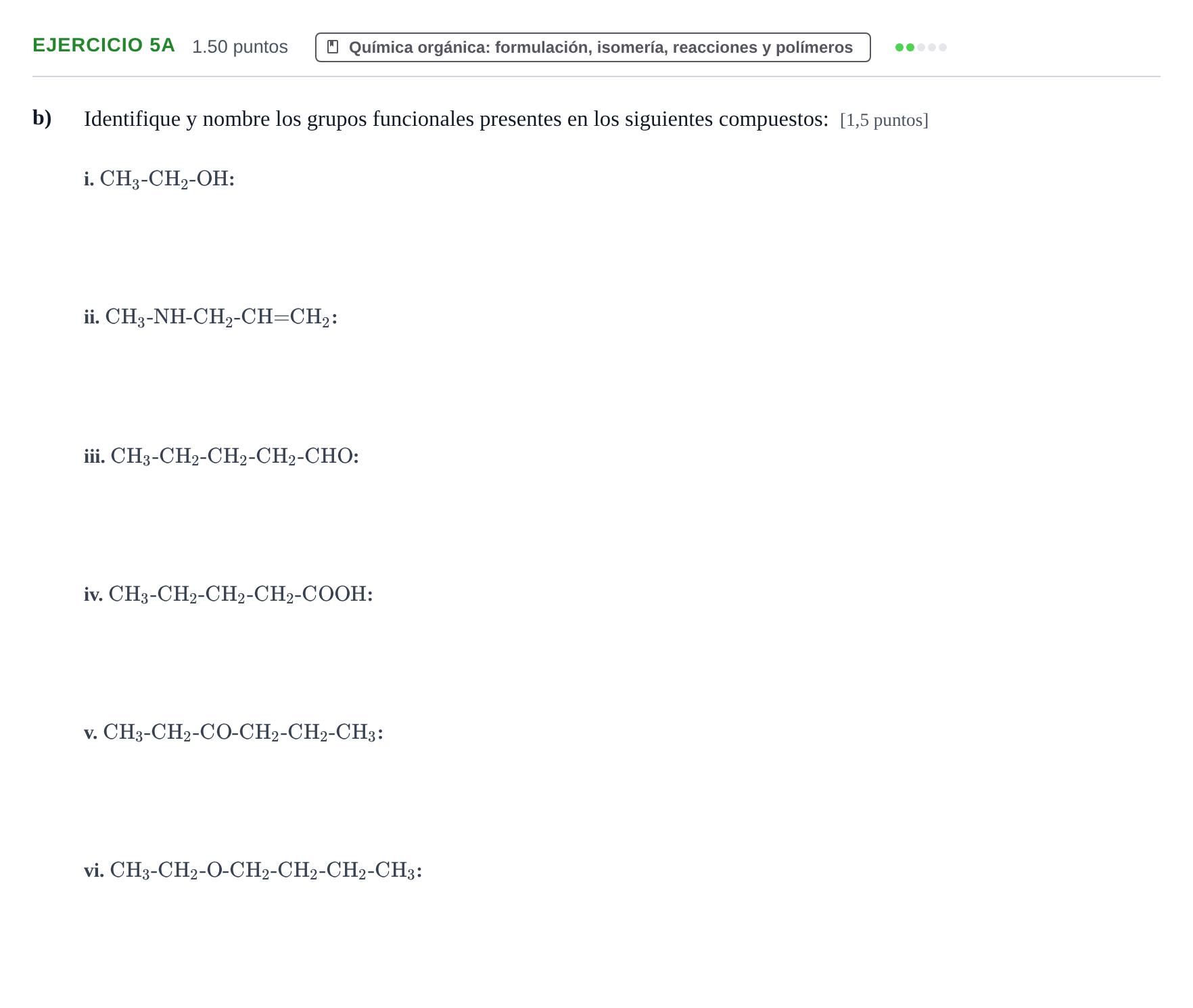This screenshot has height=1008, width=1193.
Task: Select compound iv. ending in COOH
Action: click(229, 595)
